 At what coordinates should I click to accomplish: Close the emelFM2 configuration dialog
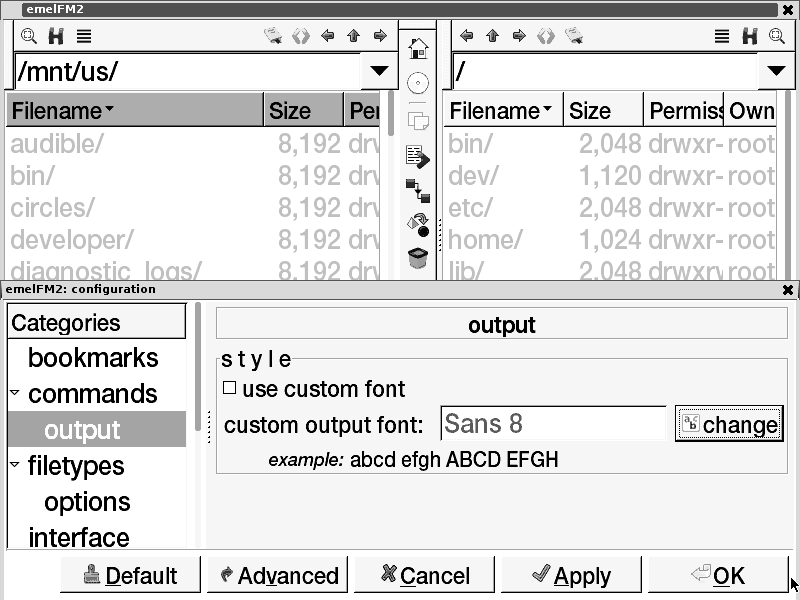coord(788,290)
